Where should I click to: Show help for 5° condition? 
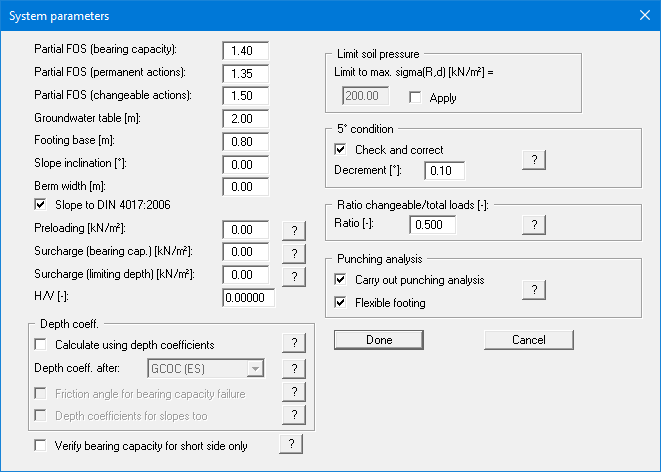534,160
